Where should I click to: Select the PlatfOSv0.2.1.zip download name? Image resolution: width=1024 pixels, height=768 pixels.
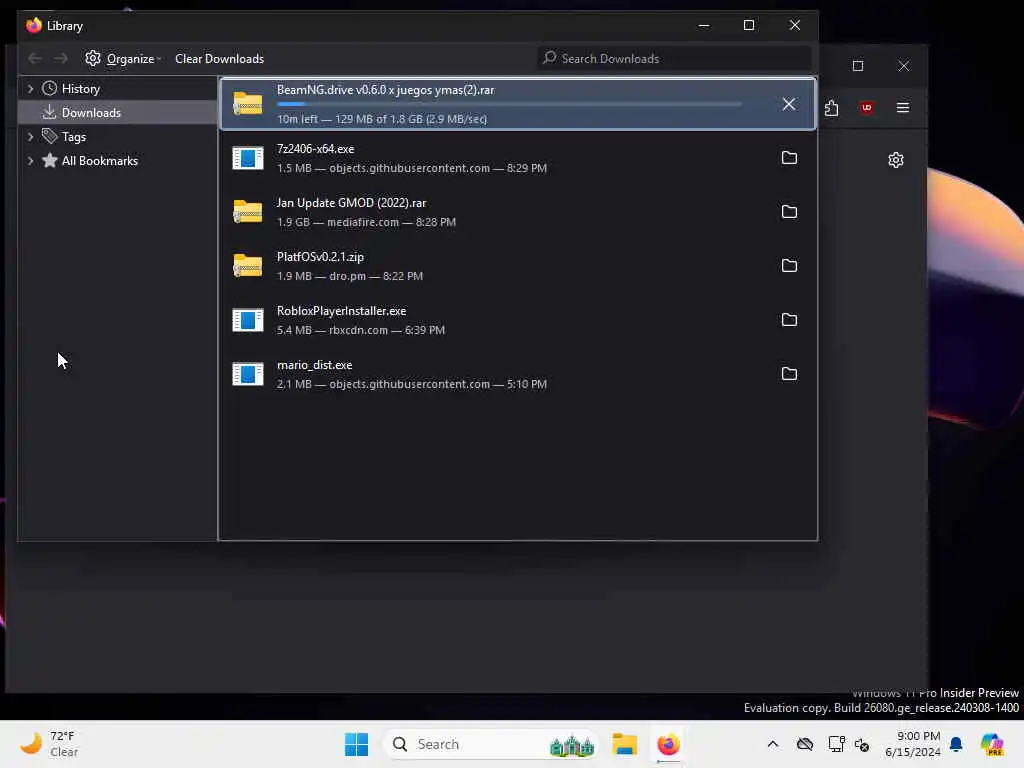coord(320,257)
